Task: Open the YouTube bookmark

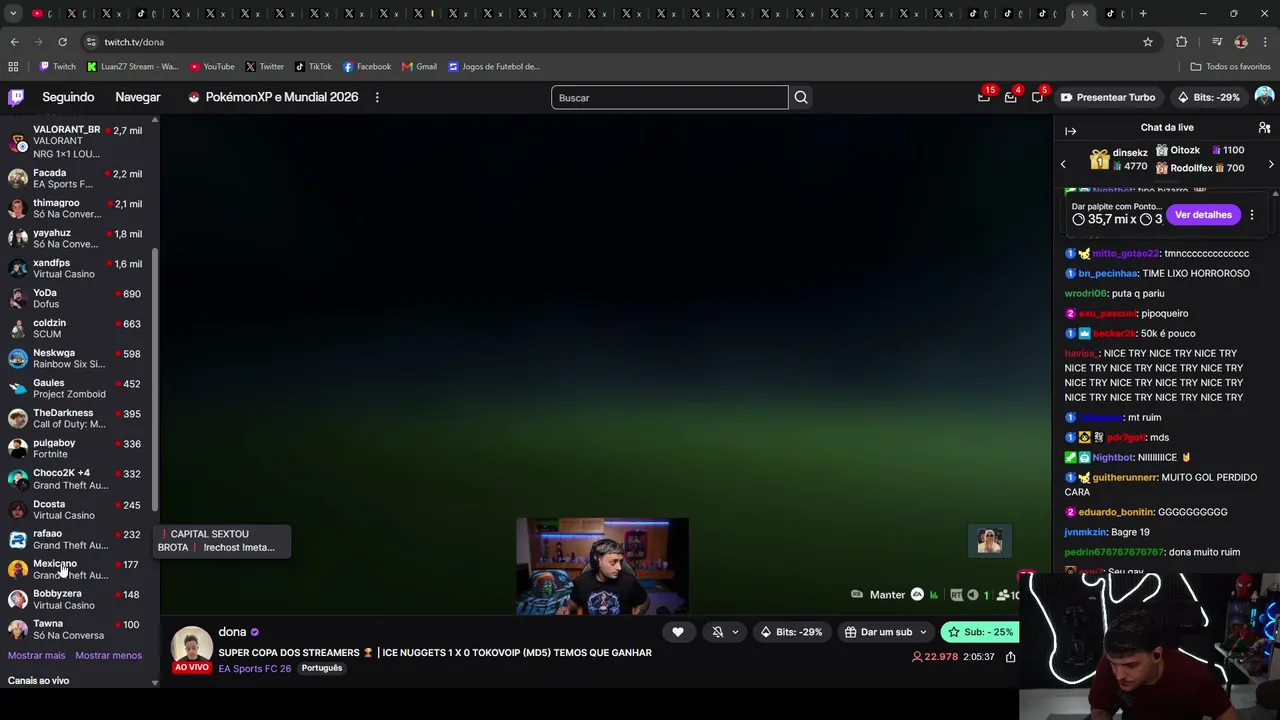Action: tap(212, 67)
